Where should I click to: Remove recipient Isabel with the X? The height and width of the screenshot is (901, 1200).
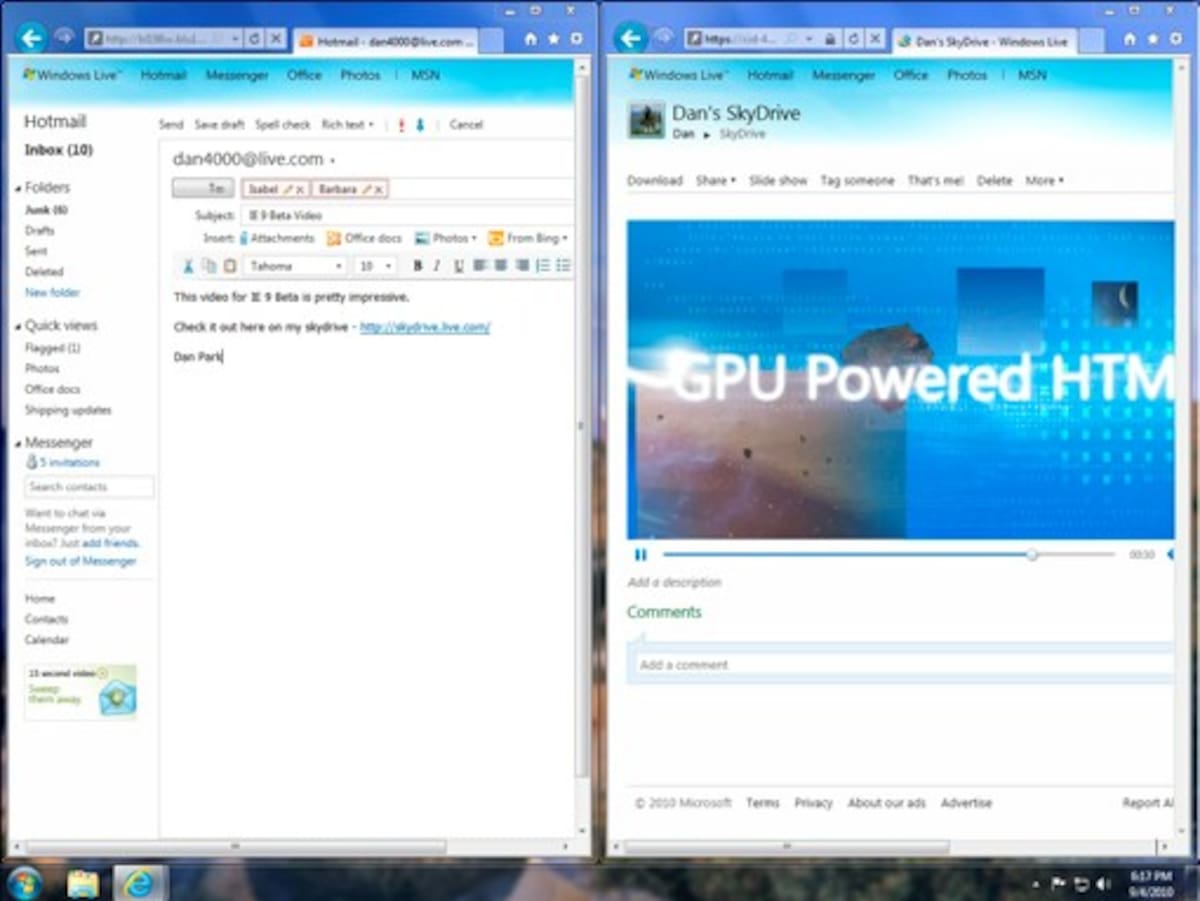300,189
